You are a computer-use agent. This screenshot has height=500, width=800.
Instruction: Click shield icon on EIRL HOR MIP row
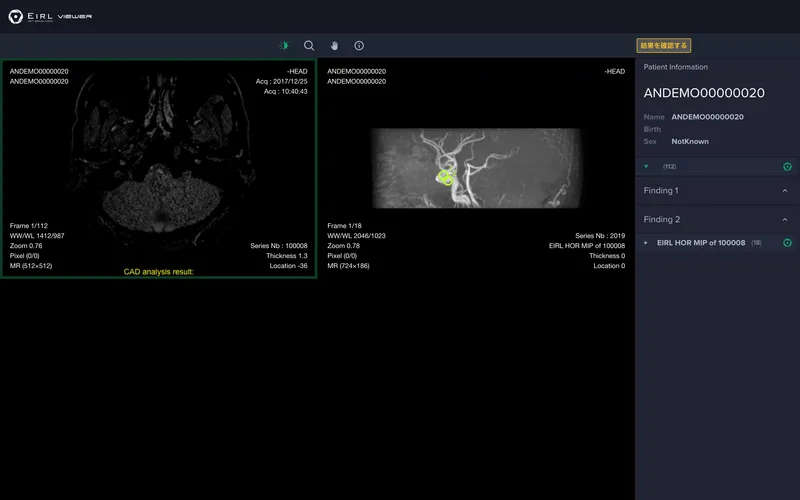(x=787, y=243)
